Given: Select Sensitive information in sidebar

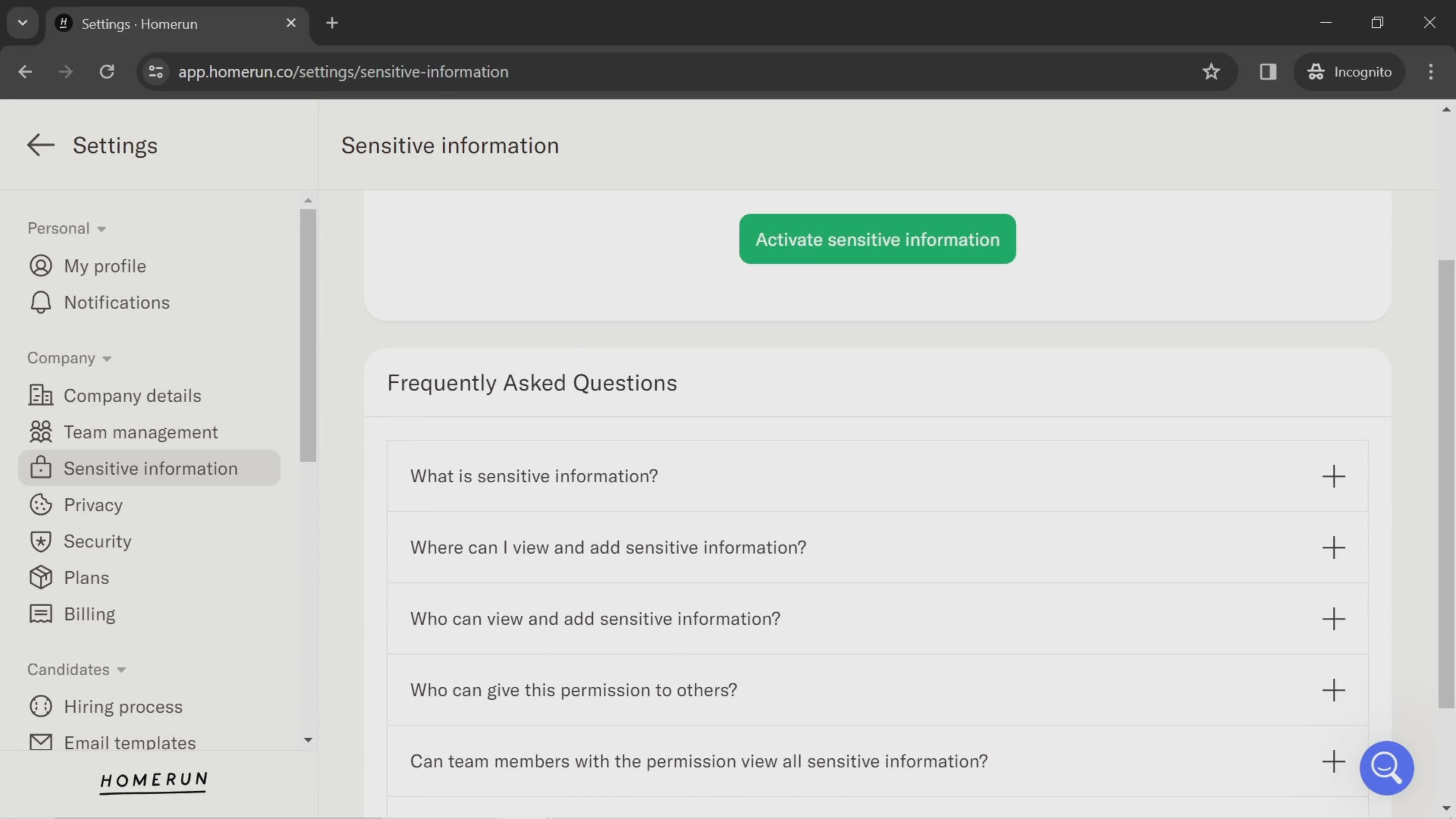Looking at the screenshot, I should pos(149,468).
